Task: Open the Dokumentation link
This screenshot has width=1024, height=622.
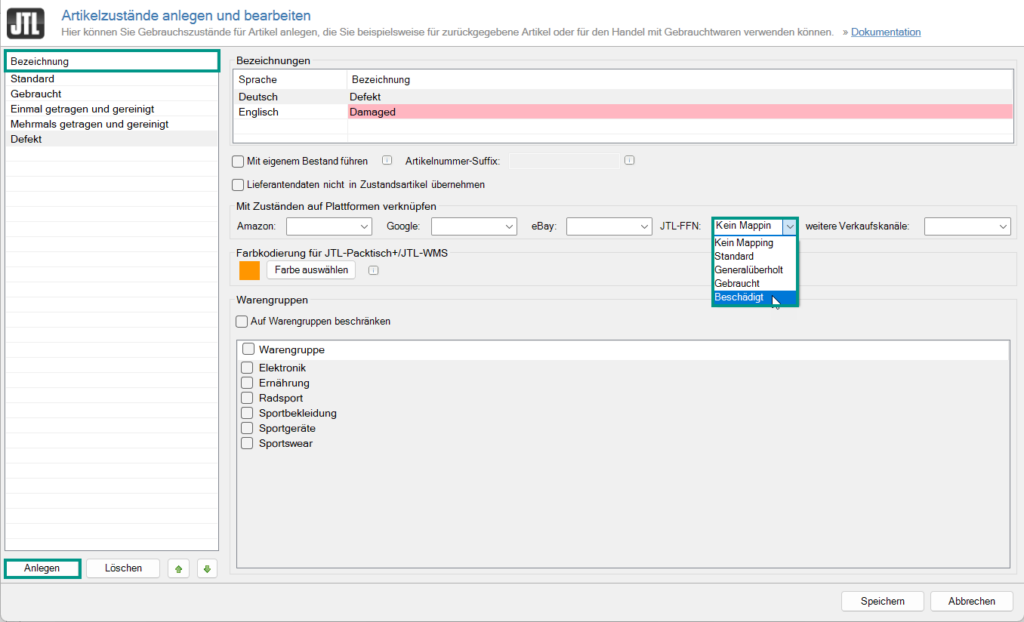Action: 885,32
